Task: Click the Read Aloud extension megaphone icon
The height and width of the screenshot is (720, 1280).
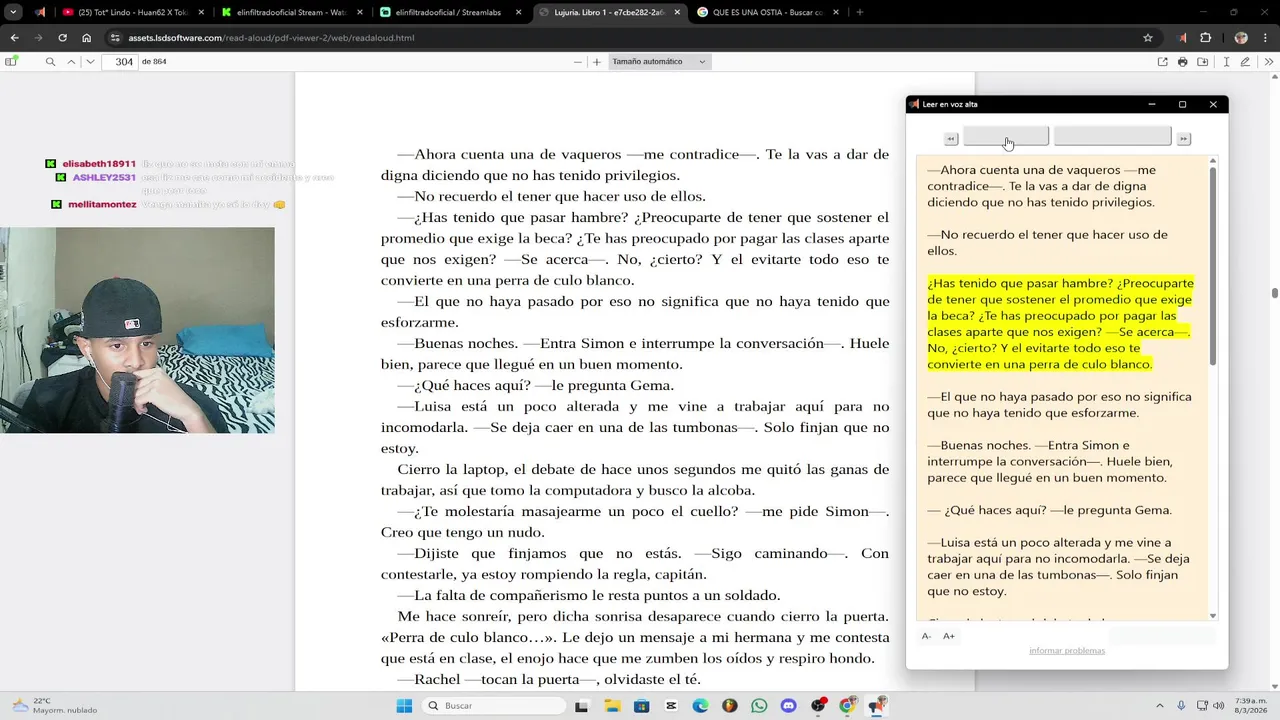Action: point(1182,38)
